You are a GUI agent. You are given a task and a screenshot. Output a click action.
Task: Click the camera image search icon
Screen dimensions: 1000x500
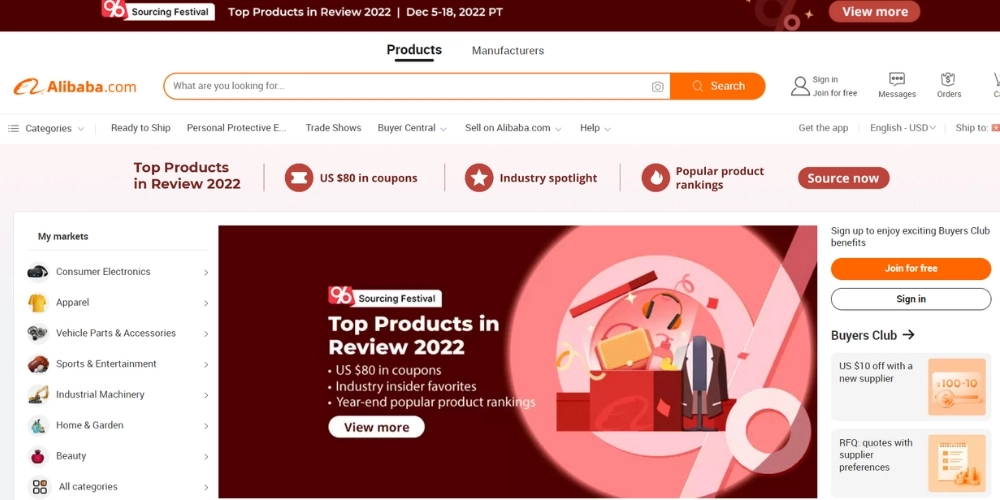pos(658,87)
